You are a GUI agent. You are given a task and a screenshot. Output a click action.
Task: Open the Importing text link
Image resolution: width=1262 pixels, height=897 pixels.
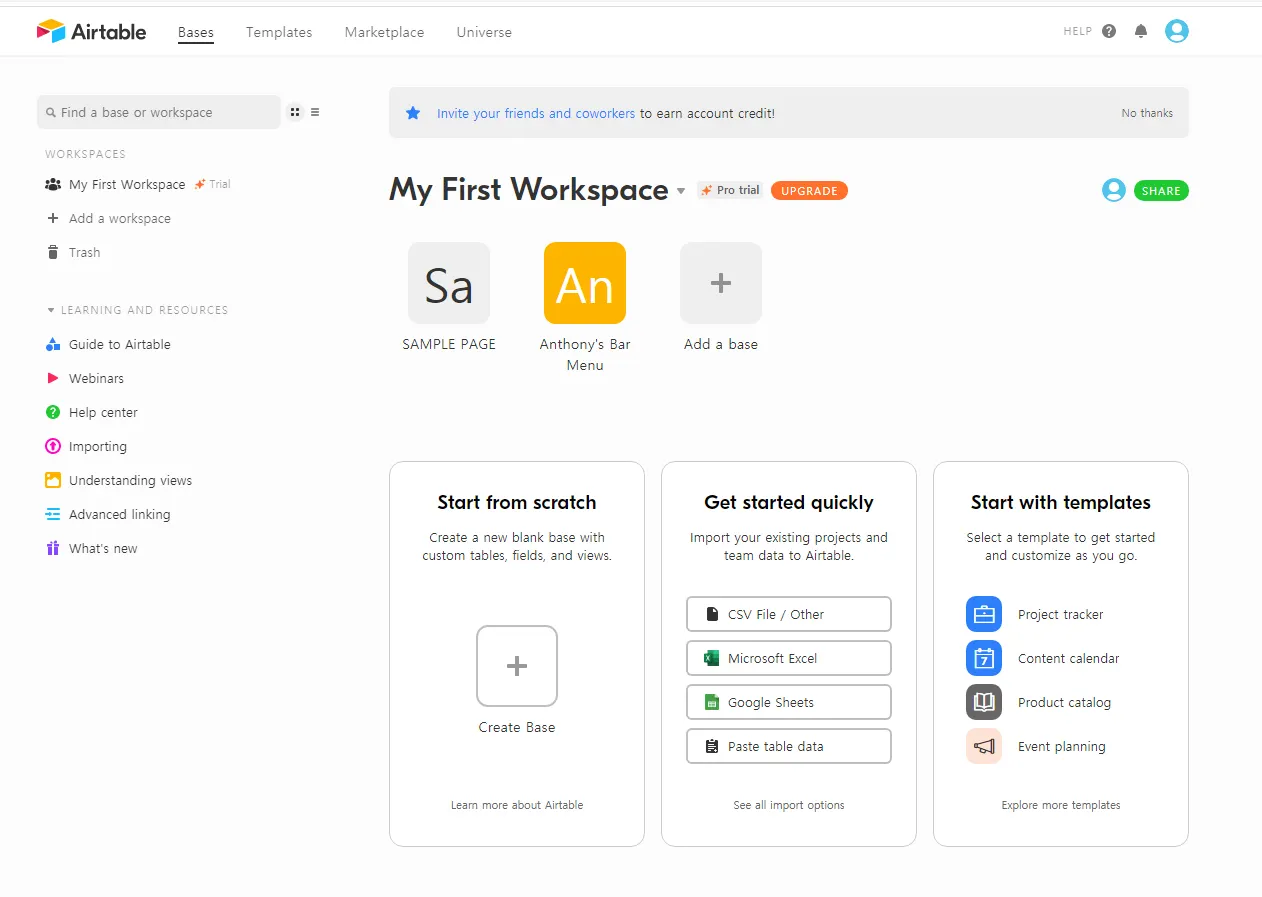(98, 446)
